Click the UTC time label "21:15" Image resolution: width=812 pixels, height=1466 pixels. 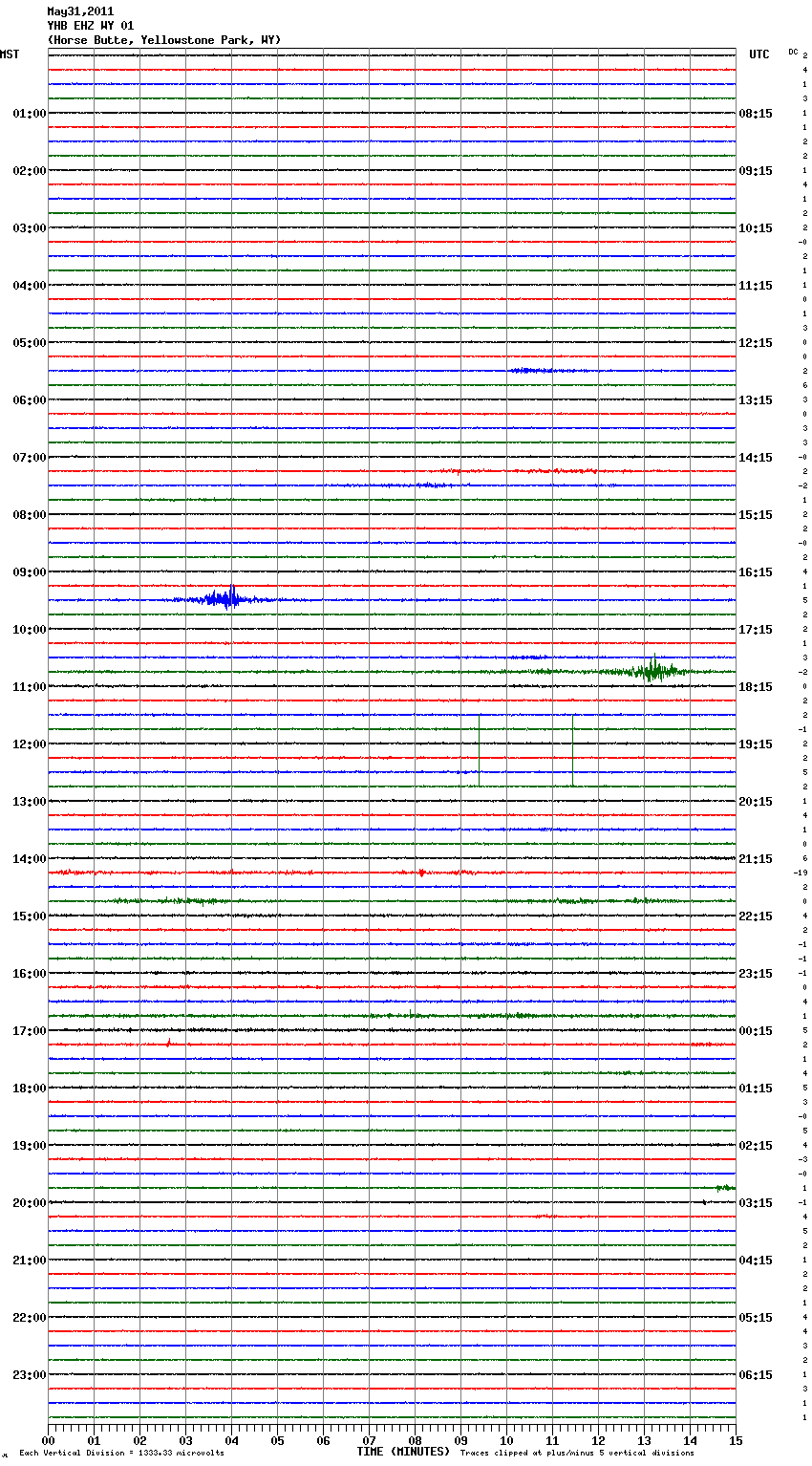756,859
